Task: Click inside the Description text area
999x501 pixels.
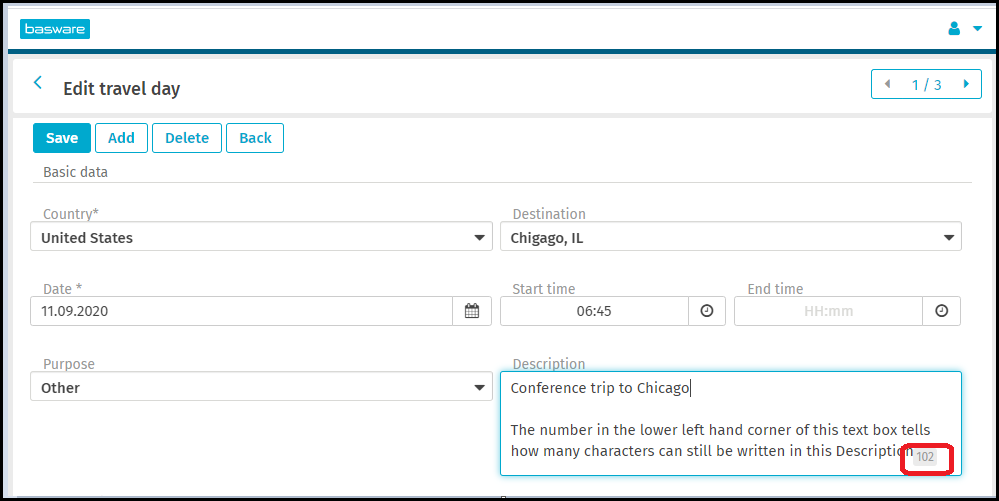Action: tap(730, 410)
